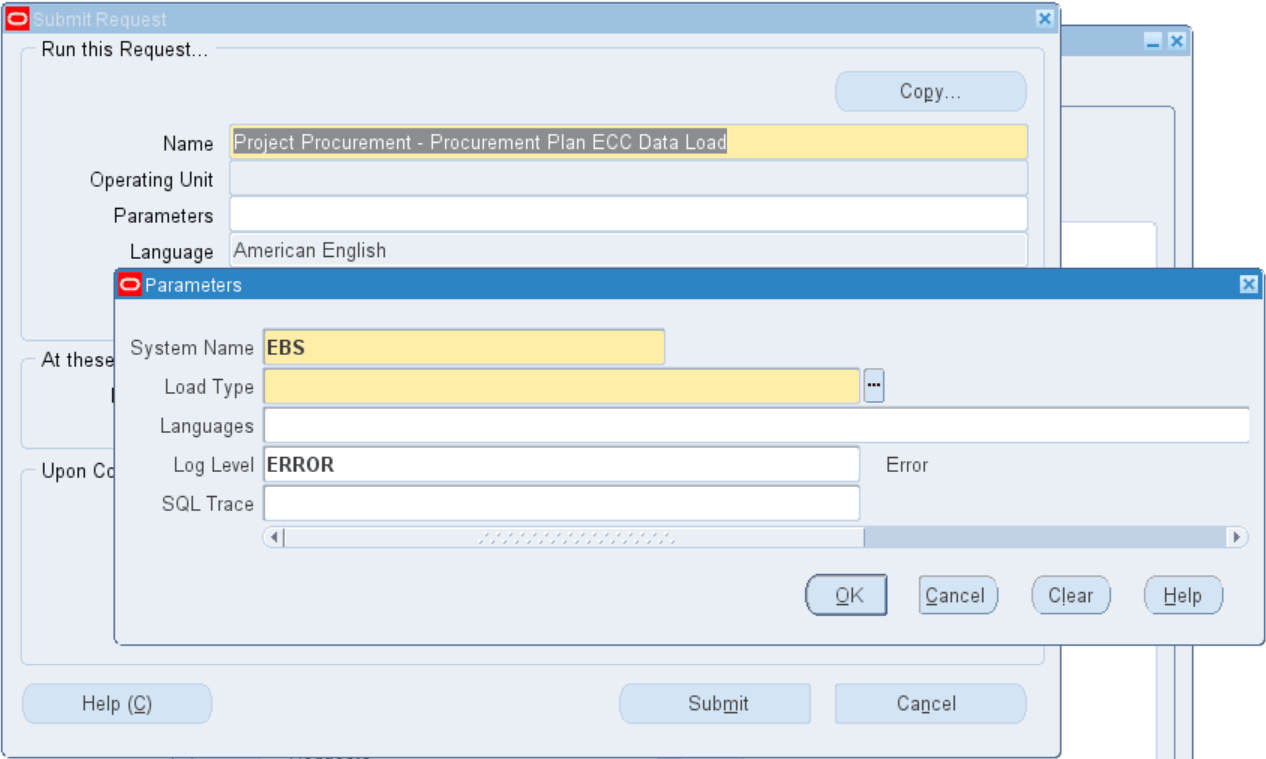Viewport: 1266px width, 759px height.
Task: Click the horizontal scrollbar left arrow
Action: [x=274, y=537]
